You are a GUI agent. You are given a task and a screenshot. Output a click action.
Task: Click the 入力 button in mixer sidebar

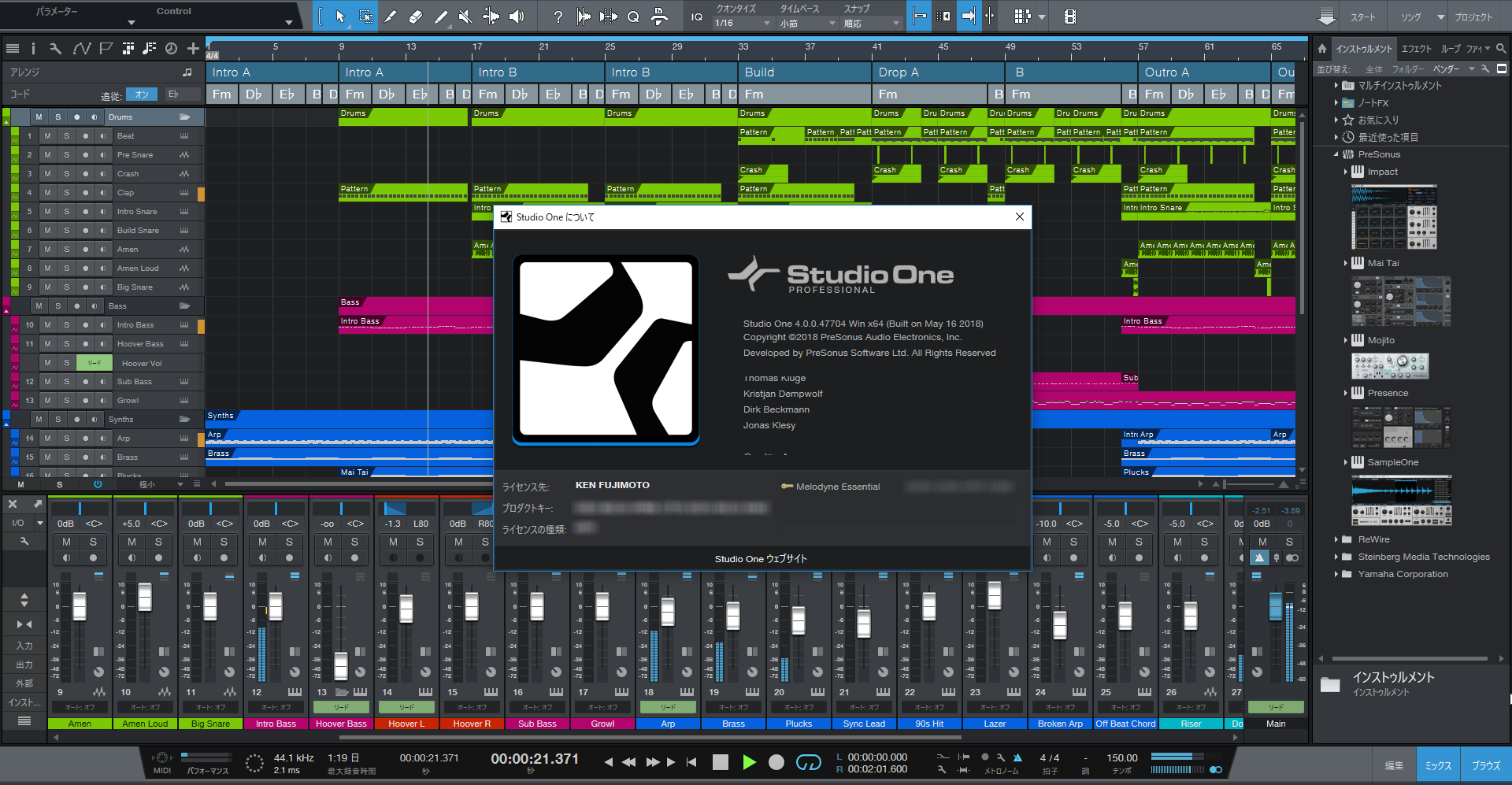tap(24, 646)
